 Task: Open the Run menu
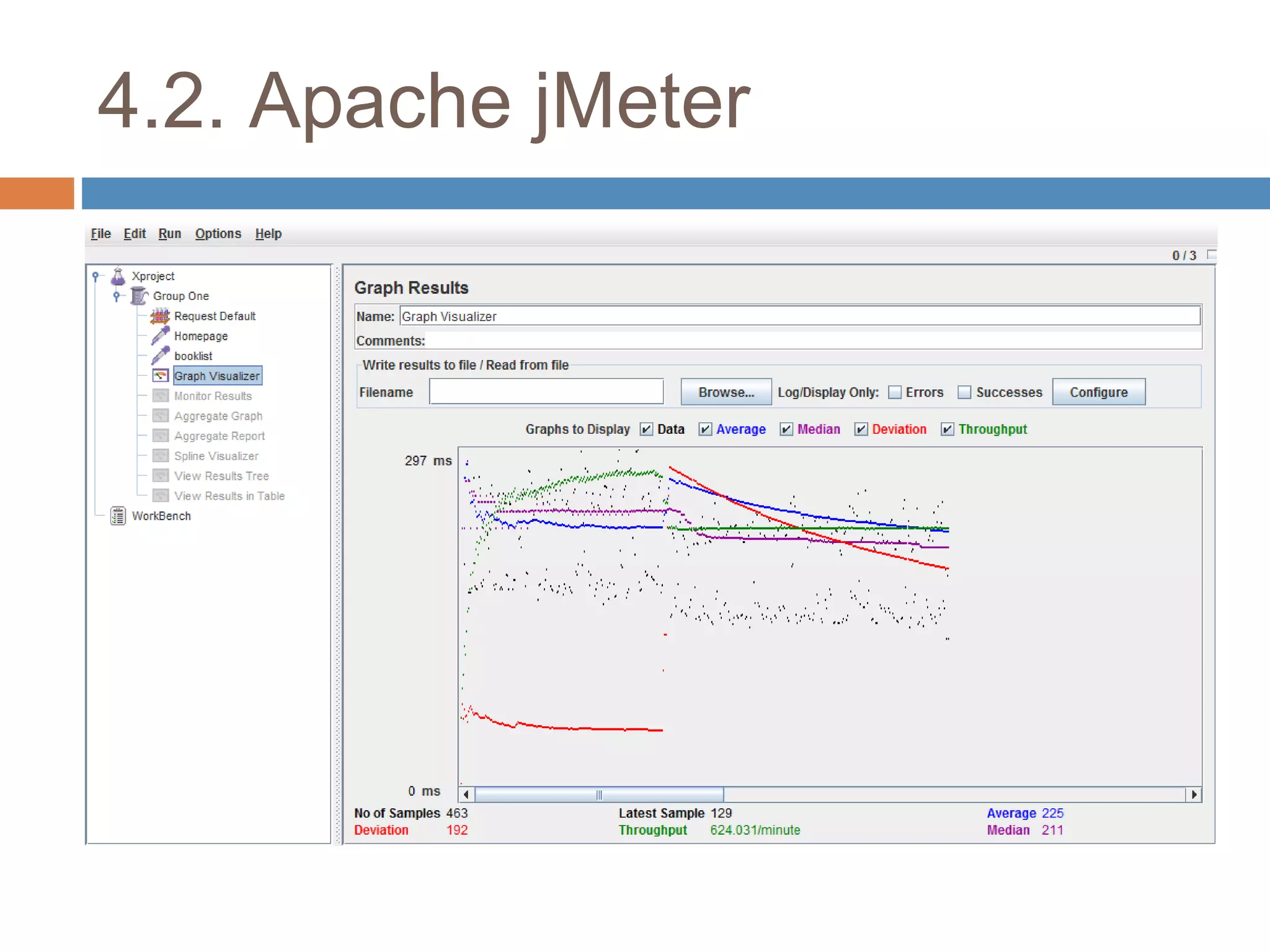click(169, 234)
